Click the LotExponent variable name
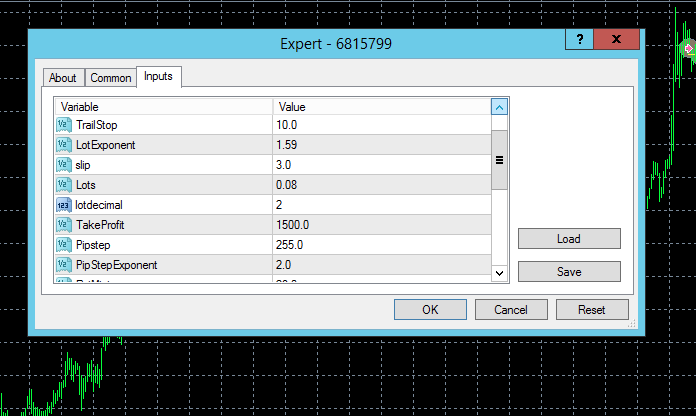The height and width of the screenshot is (416, 696). [x=105, y=145]
